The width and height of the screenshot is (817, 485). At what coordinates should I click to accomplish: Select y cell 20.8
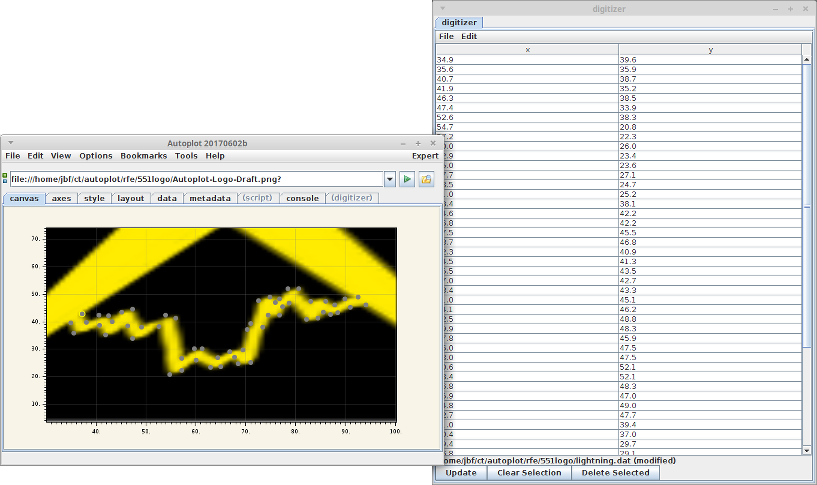[x=710, y=127]
